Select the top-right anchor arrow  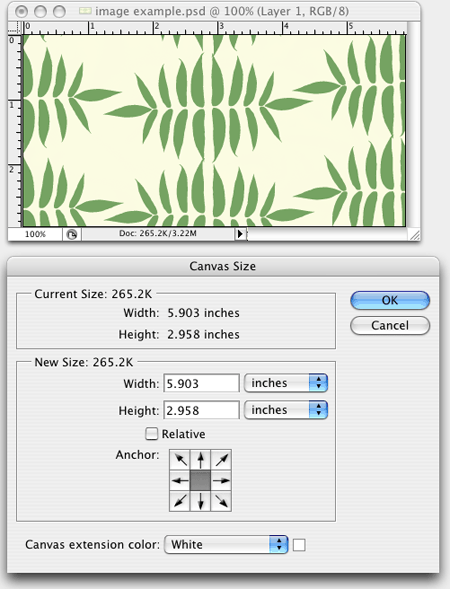click(221, 460)
